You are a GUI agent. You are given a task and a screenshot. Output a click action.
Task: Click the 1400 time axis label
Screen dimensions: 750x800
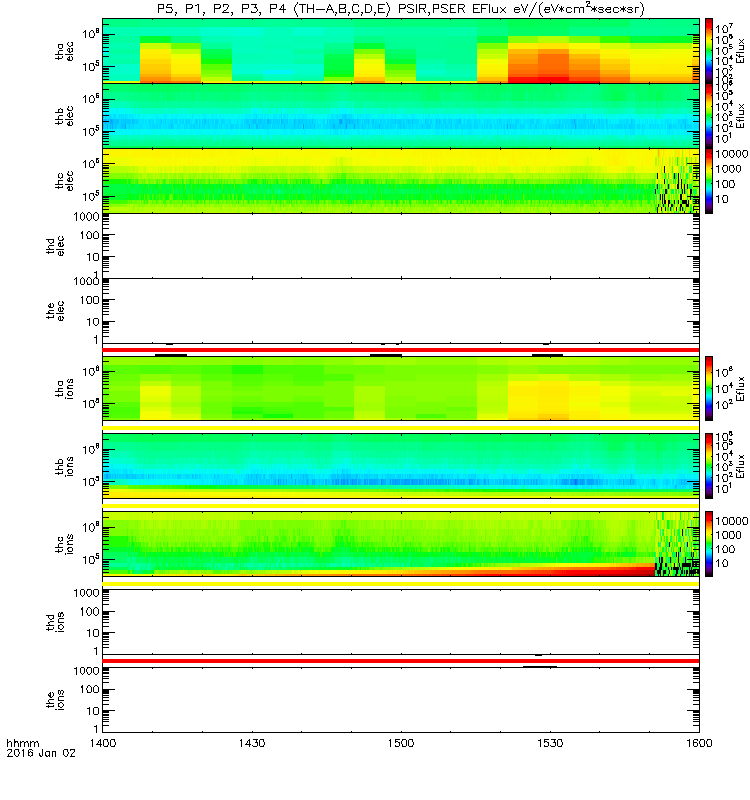coord(103,743)
